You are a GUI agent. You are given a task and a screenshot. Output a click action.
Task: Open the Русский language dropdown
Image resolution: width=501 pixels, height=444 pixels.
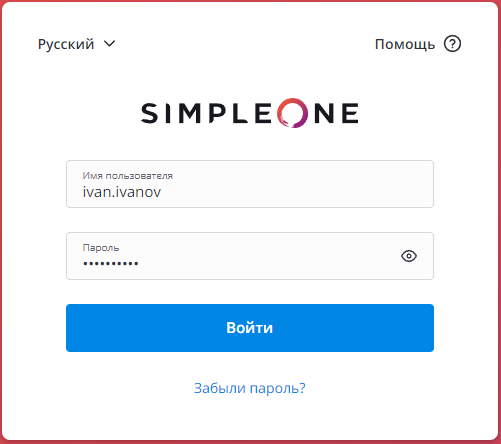[77, 44]
